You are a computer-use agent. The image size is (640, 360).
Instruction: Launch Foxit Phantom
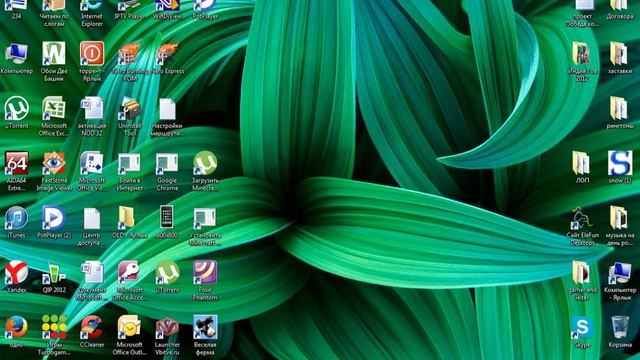point(205,281)
